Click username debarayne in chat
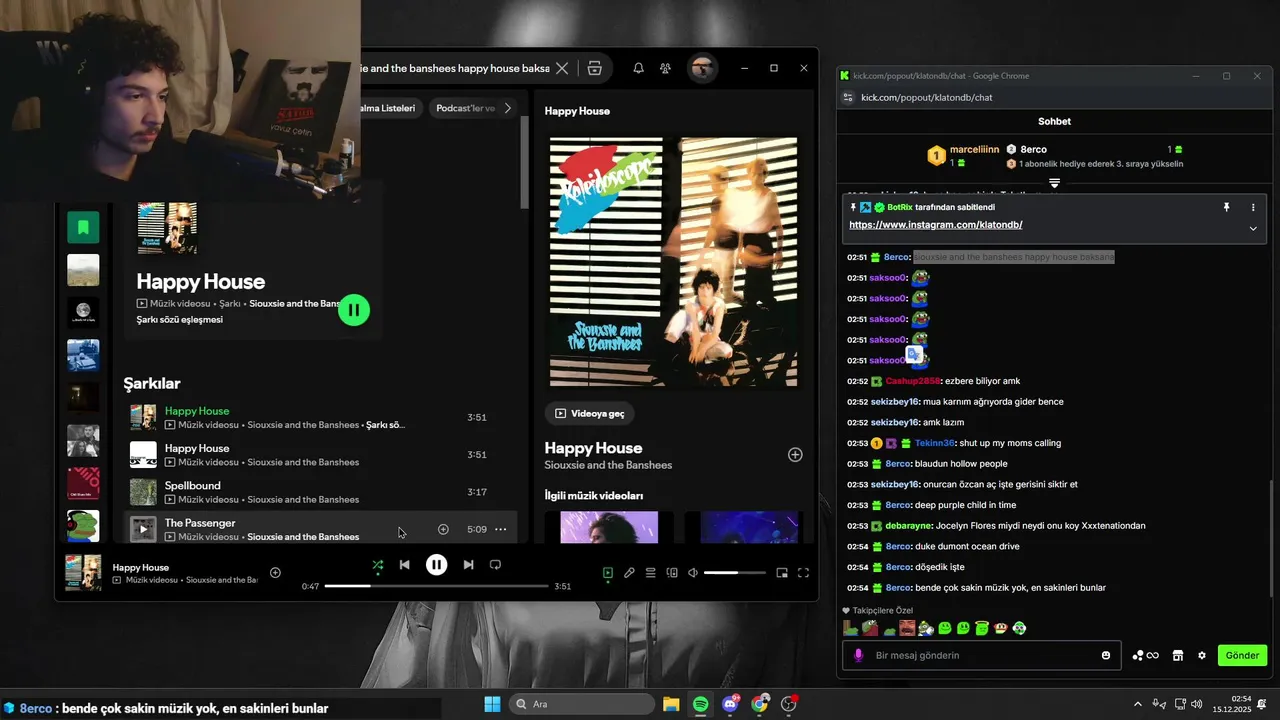Screen dimensions: 1280x720 pyautogui.click(x=909, y=526)
